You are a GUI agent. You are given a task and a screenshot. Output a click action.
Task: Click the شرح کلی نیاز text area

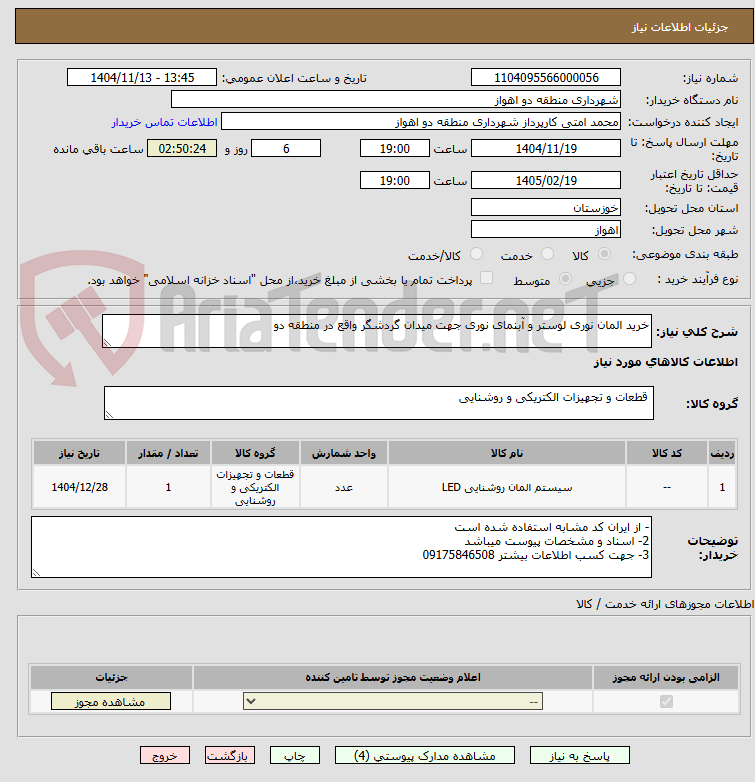(377, 331)
